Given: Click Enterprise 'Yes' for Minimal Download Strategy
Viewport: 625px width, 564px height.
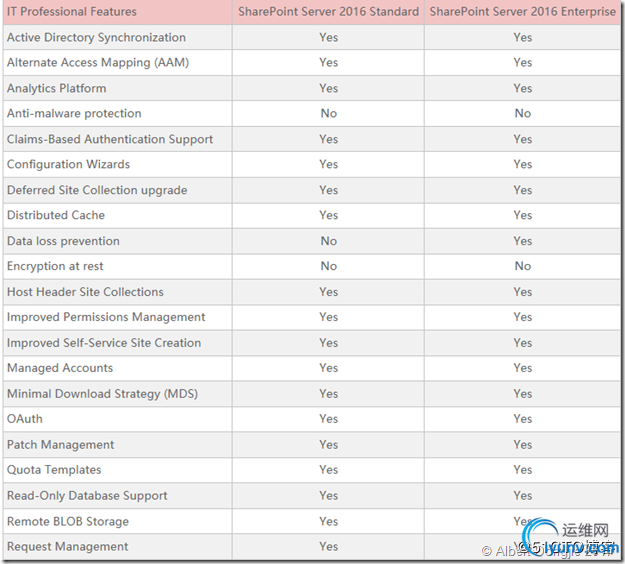Looking at the screenshot, I should tap(523, 394).
